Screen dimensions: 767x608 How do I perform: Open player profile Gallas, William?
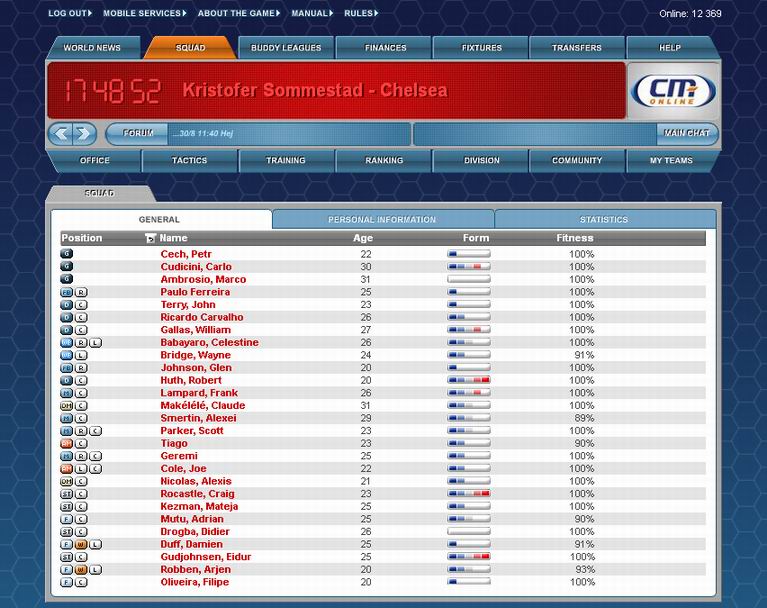[196, 330]
